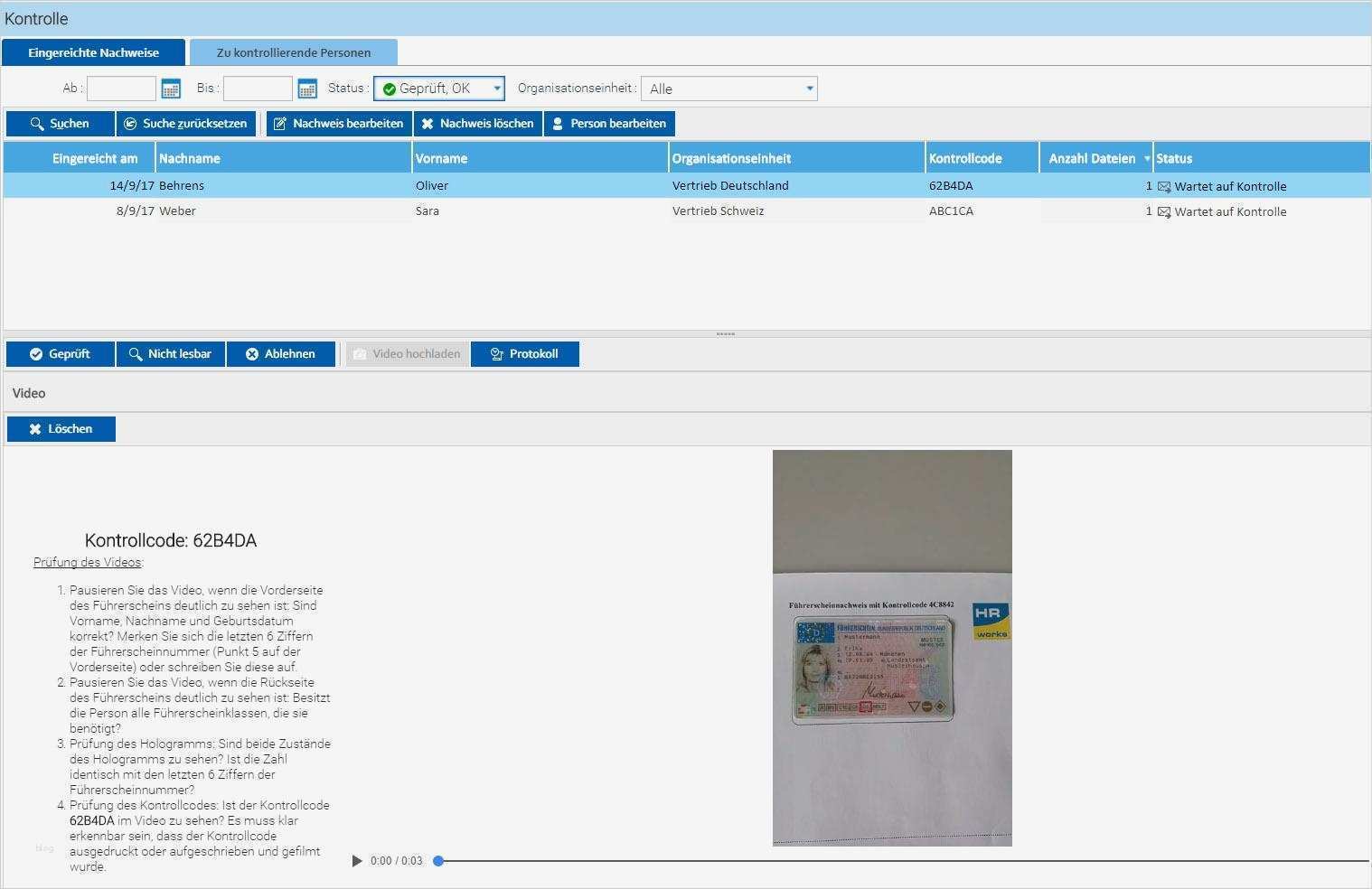Click the envelope status icon for Weber
This screenshot has width=1372, height=889.
tap(1164, 212)
